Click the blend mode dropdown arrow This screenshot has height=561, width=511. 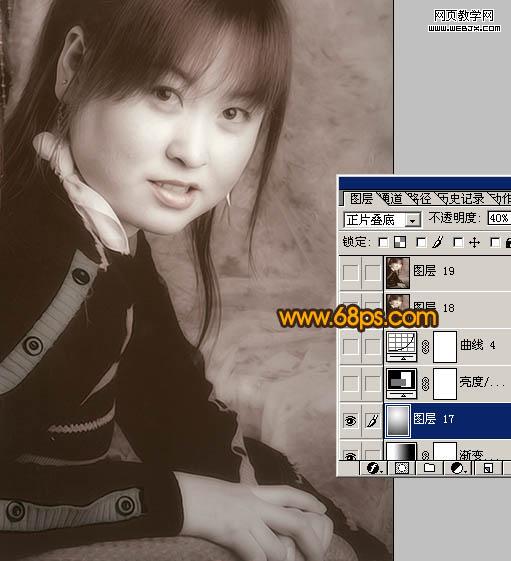tap(412, 220)
